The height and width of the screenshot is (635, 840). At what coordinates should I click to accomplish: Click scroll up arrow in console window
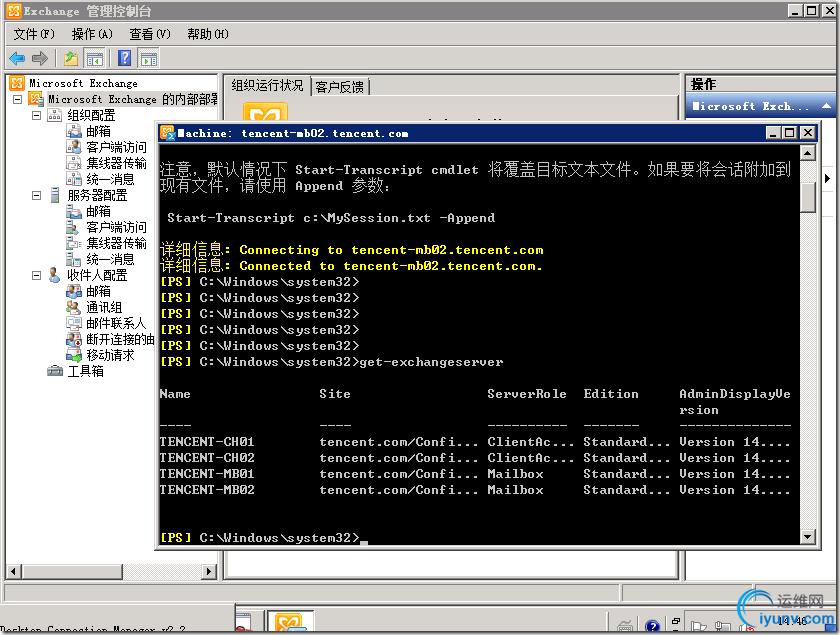click(x=808, y=153)
